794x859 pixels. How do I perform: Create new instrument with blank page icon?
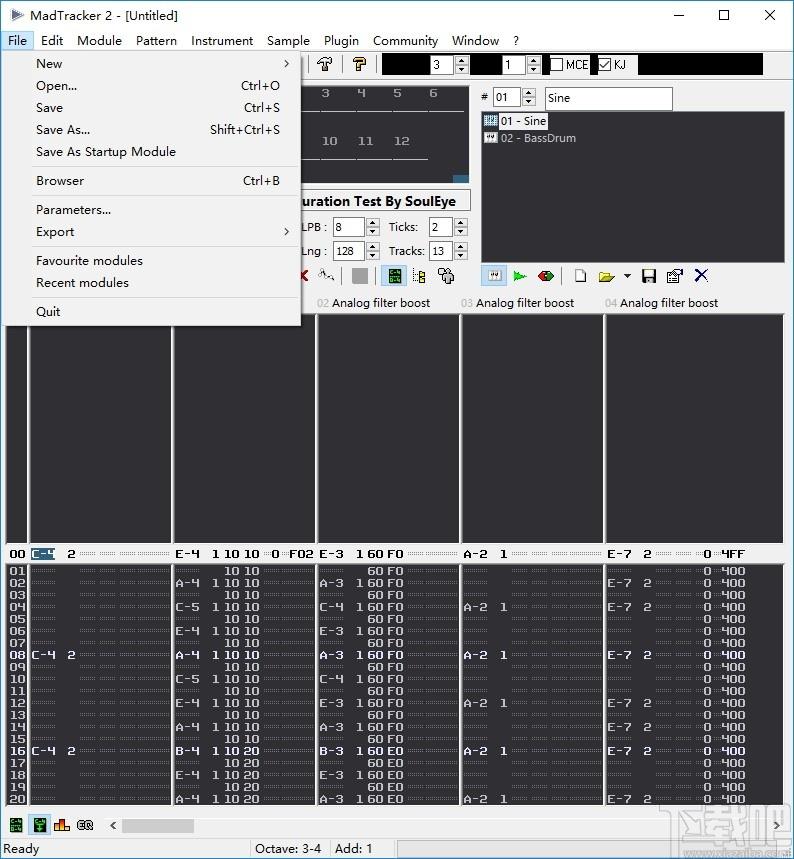580,276
